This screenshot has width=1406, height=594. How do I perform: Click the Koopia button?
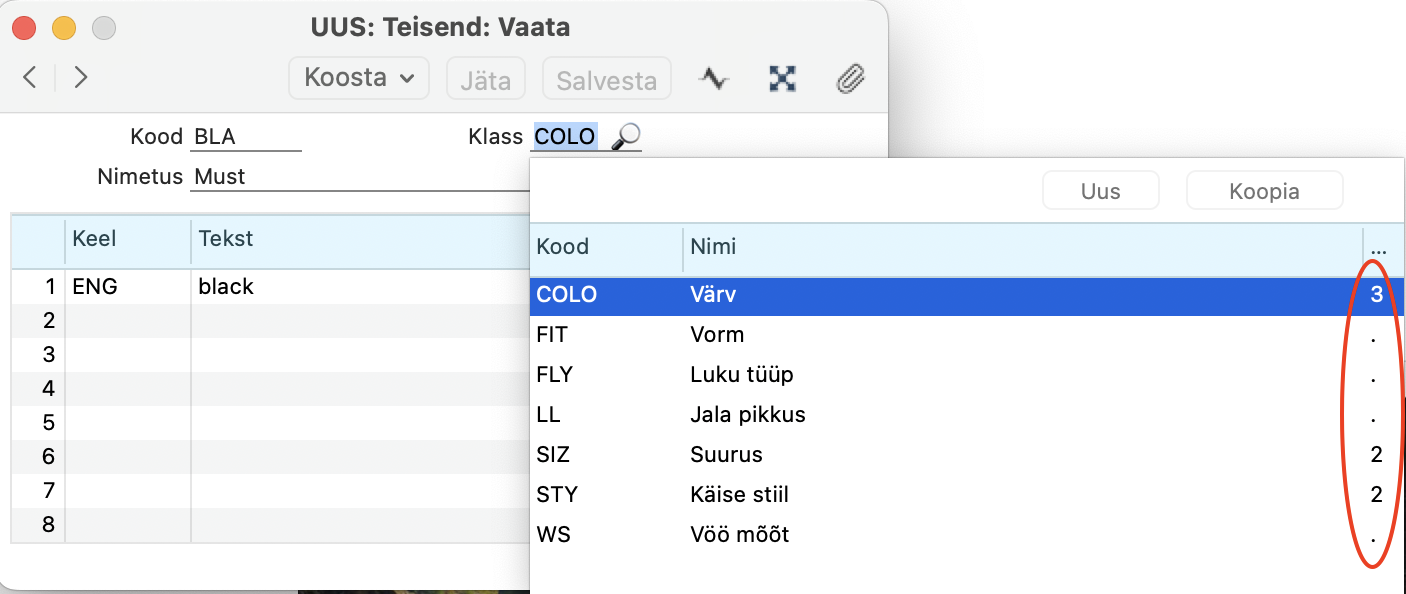point(1264,190)
